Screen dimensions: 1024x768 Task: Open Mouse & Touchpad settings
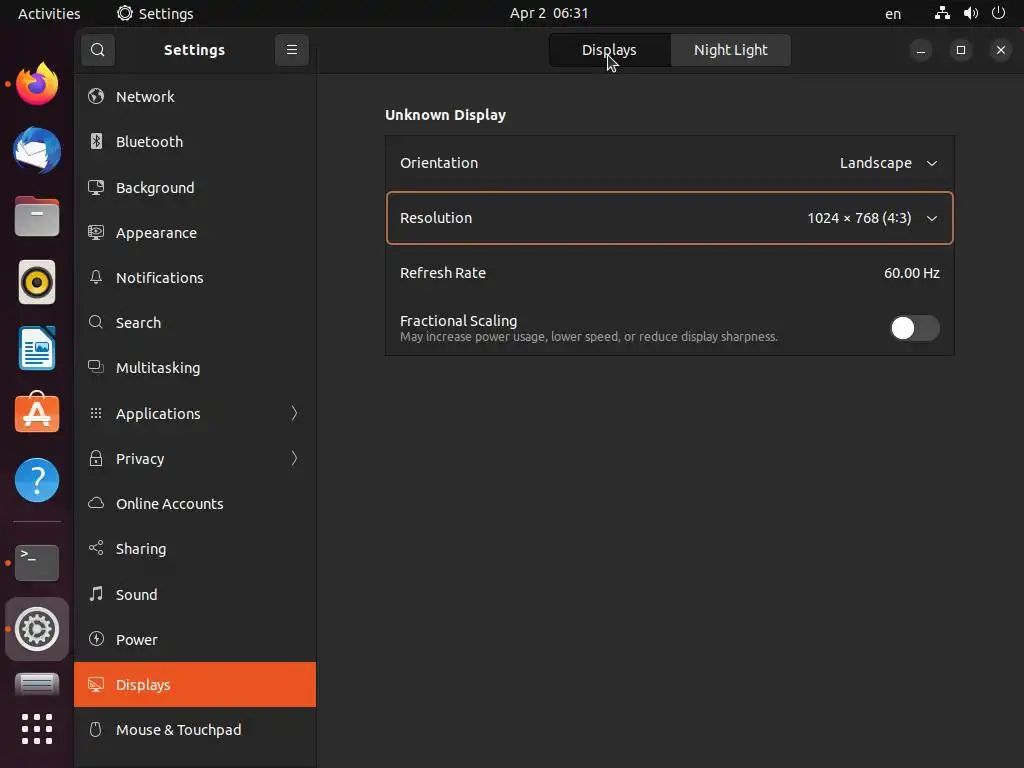178,729
